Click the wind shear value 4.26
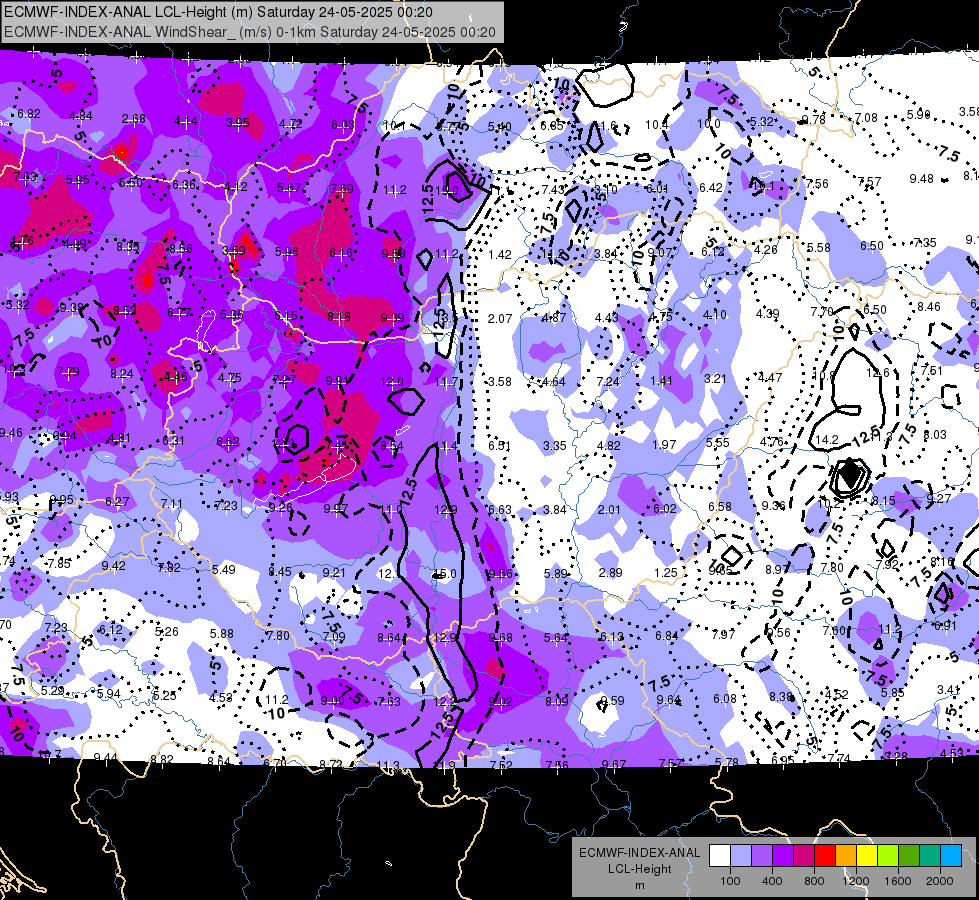The height and width of the screenshot is (900, 979). tap(765, 249)
